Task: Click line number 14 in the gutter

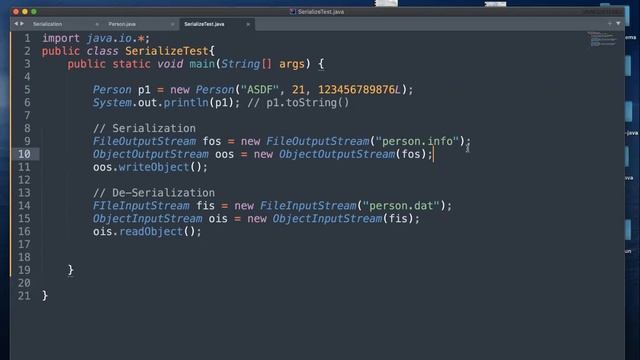Action: point(24,205)
